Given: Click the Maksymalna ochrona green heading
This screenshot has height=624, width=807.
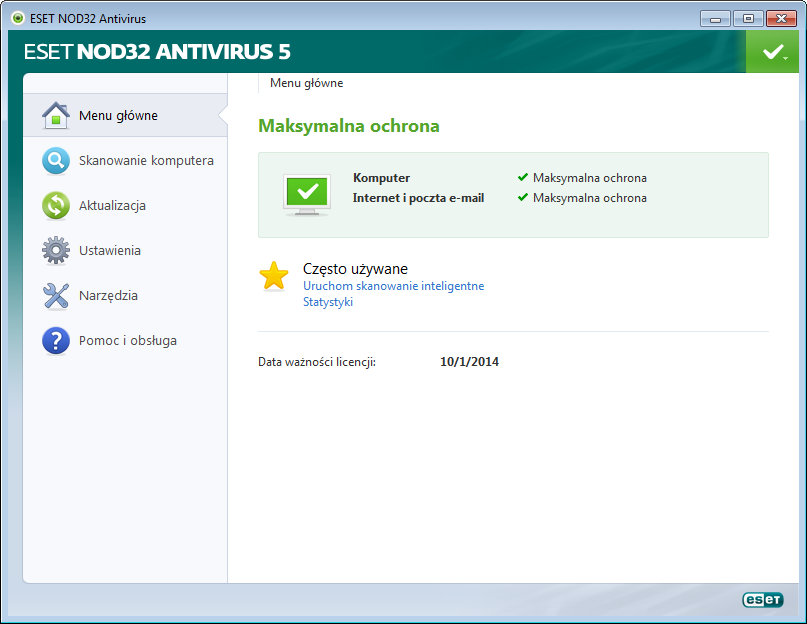Looking at the screenshot, I should tap(349, 126).
